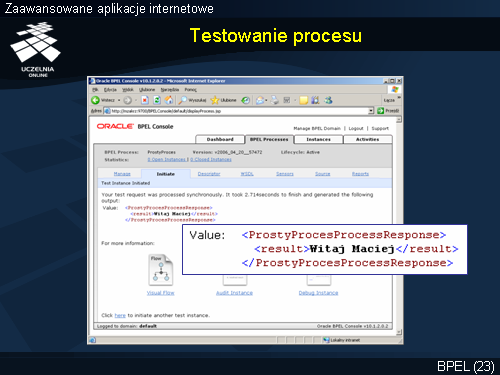Select the Sensors sub-tab
The width and height of the screenshot is (500, 375).
(285, 174)
